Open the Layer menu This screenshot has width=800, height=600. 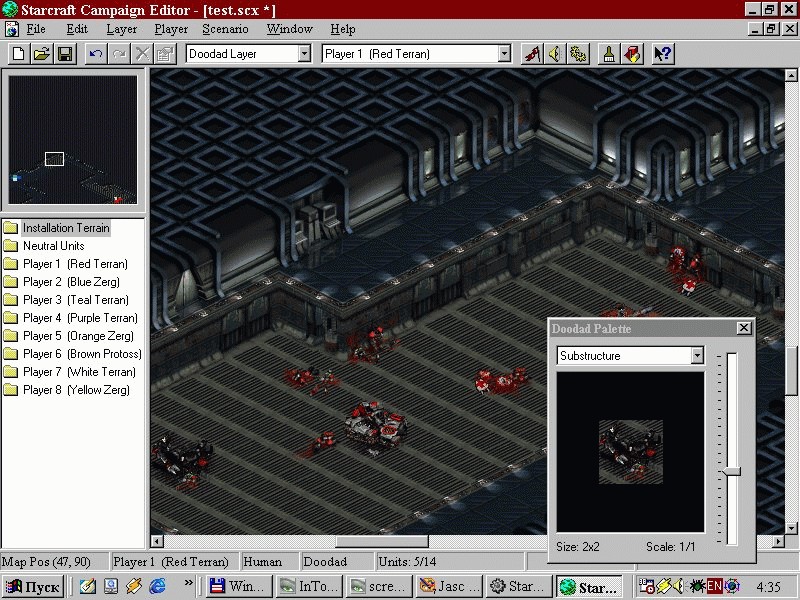coord(121,29)
